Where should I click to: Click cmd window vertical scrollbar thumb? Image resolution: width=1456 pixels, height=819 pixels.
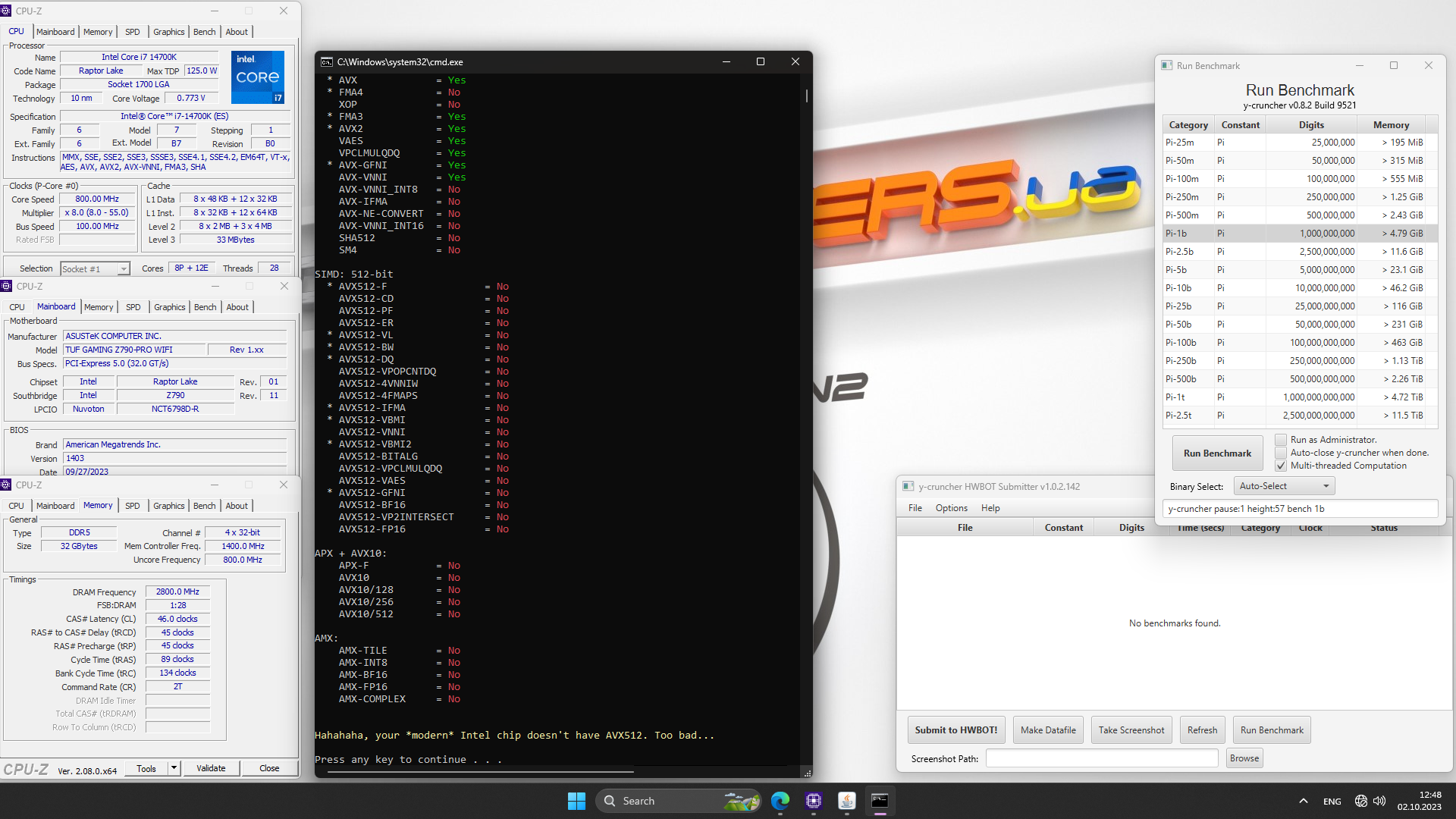click(x=806, y=96)
